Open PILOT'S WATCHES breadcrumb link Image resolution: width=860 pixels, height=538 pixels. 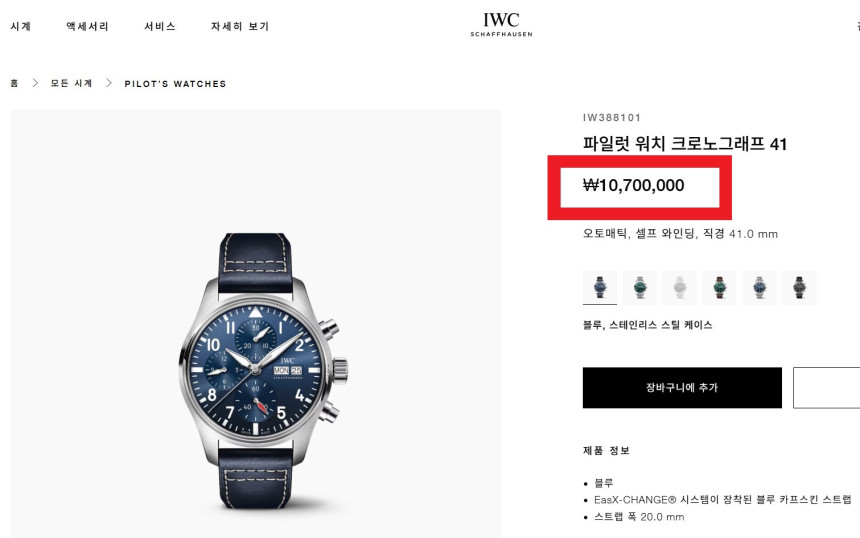click(x=176, y=84)
